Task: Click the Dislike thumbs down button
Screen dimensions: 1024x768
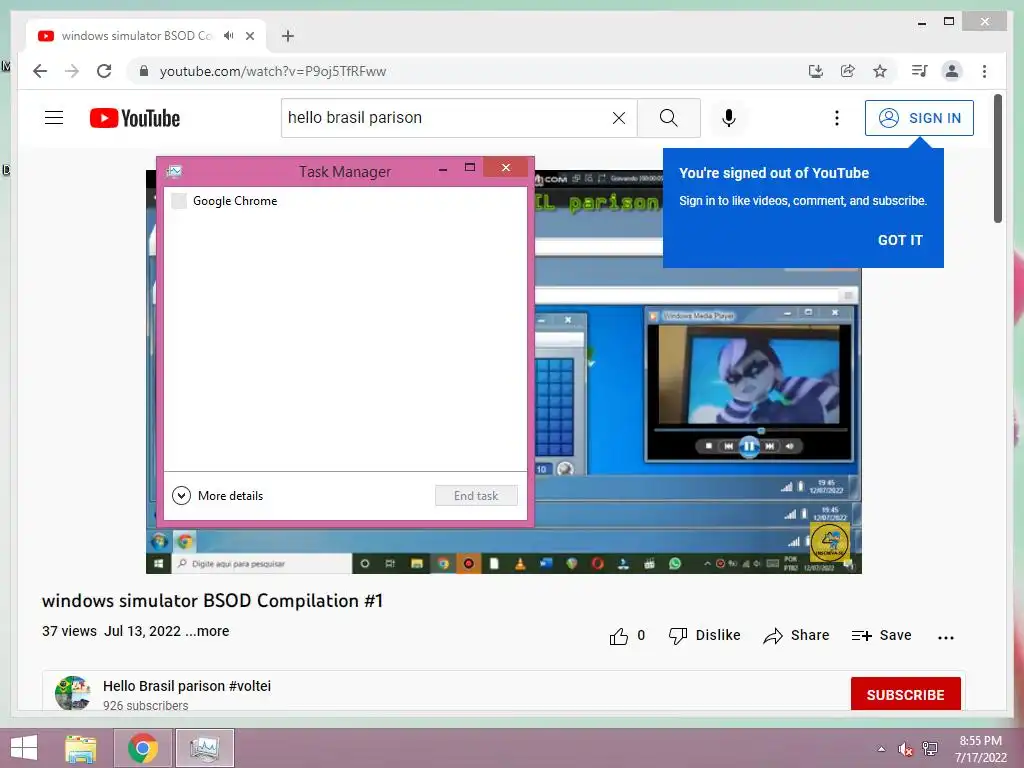Action: tap(705, 635)
